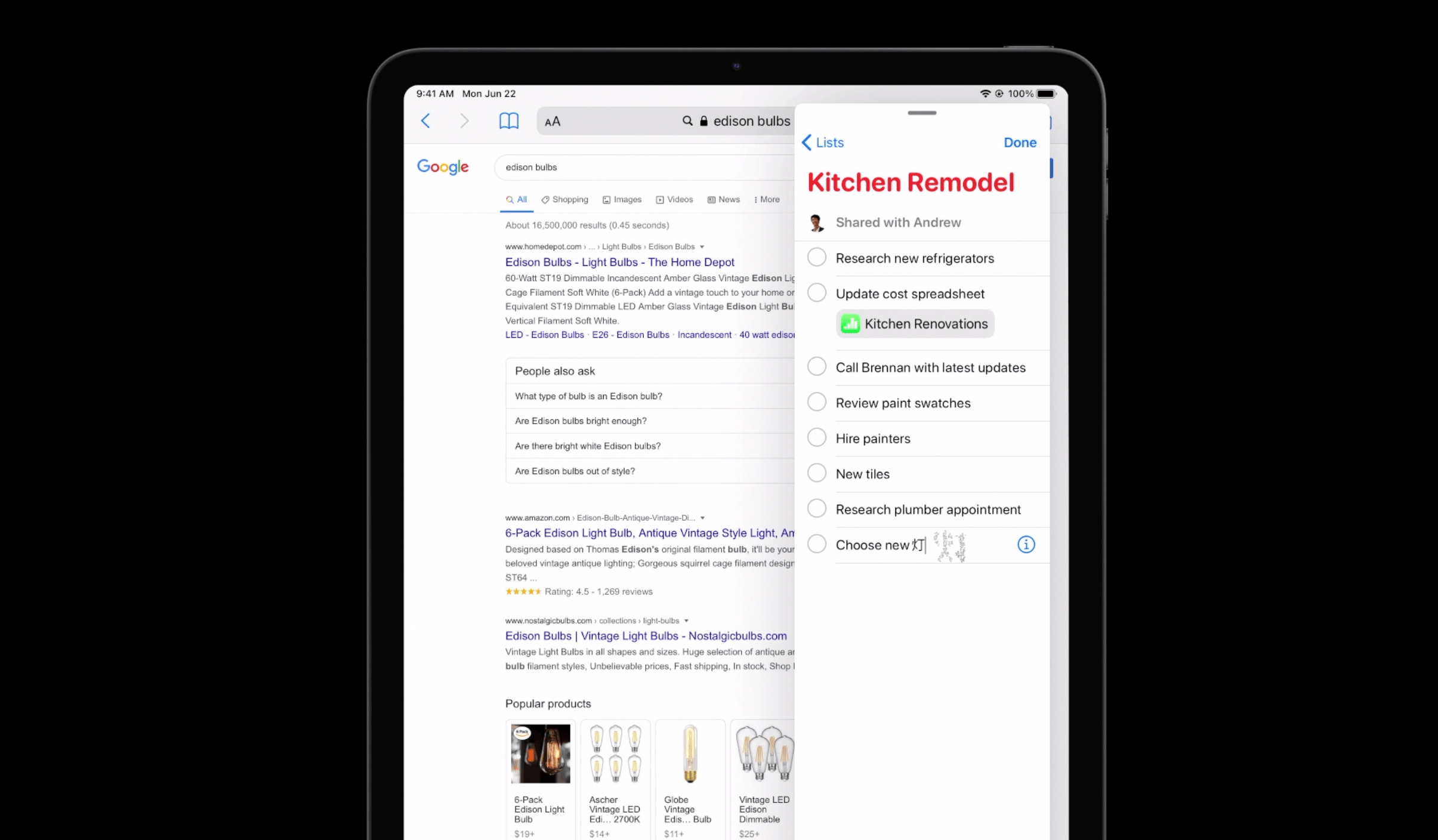Image resolution: width=1438 pixels, height=840 pixels.
Task: Check off Call Brennan with latest updates
Action: click(x=817, y=367)
